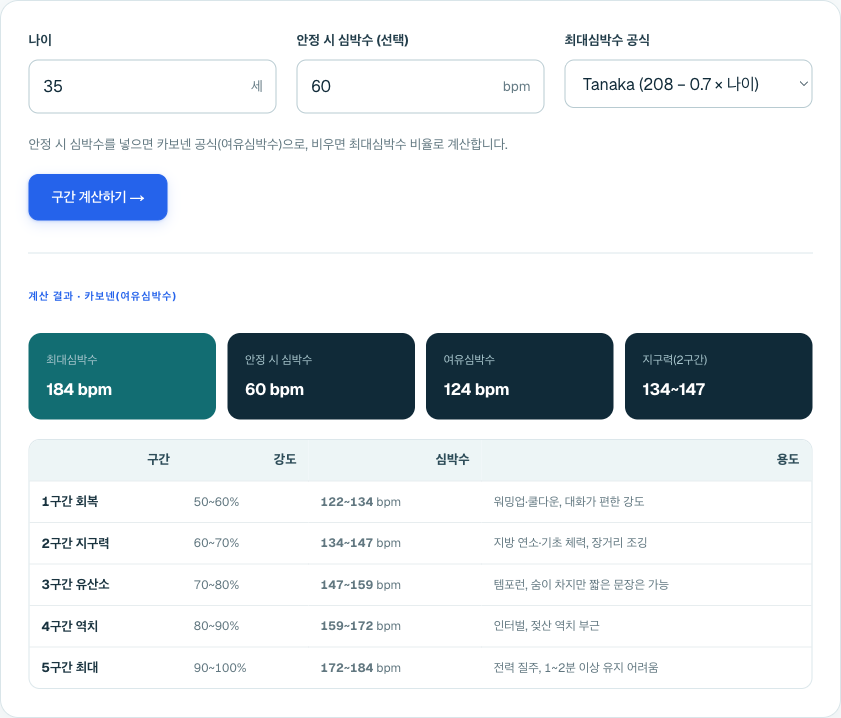Click the 여유심박수 124 bpm card

click(x=519, y=376)
